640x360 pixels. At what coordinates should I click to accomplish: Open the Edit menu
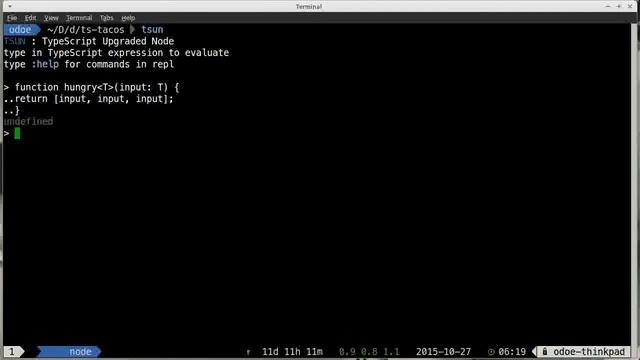click(30, 18)
